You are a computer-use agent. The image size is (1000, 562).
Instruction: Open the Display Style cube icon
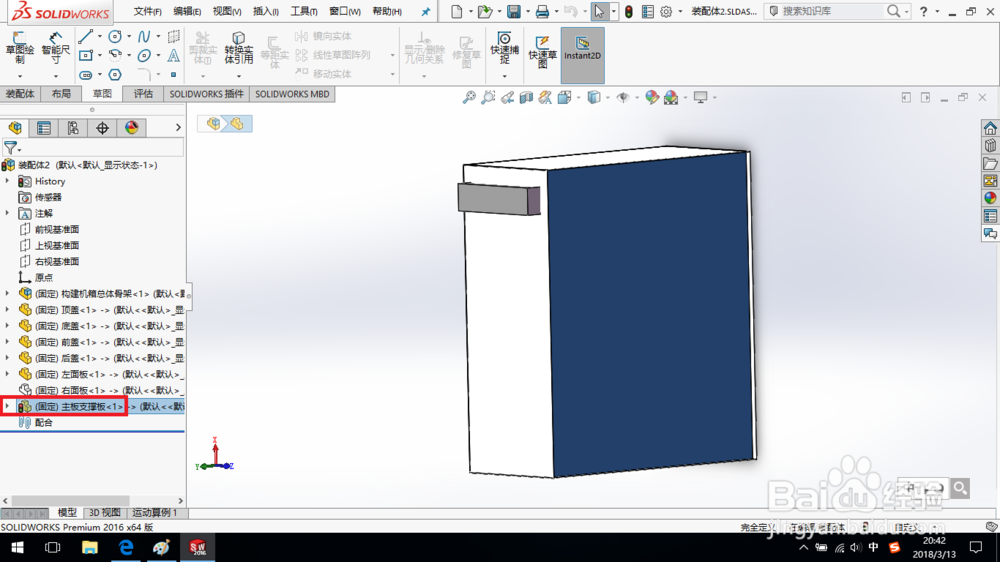point(594,97)
